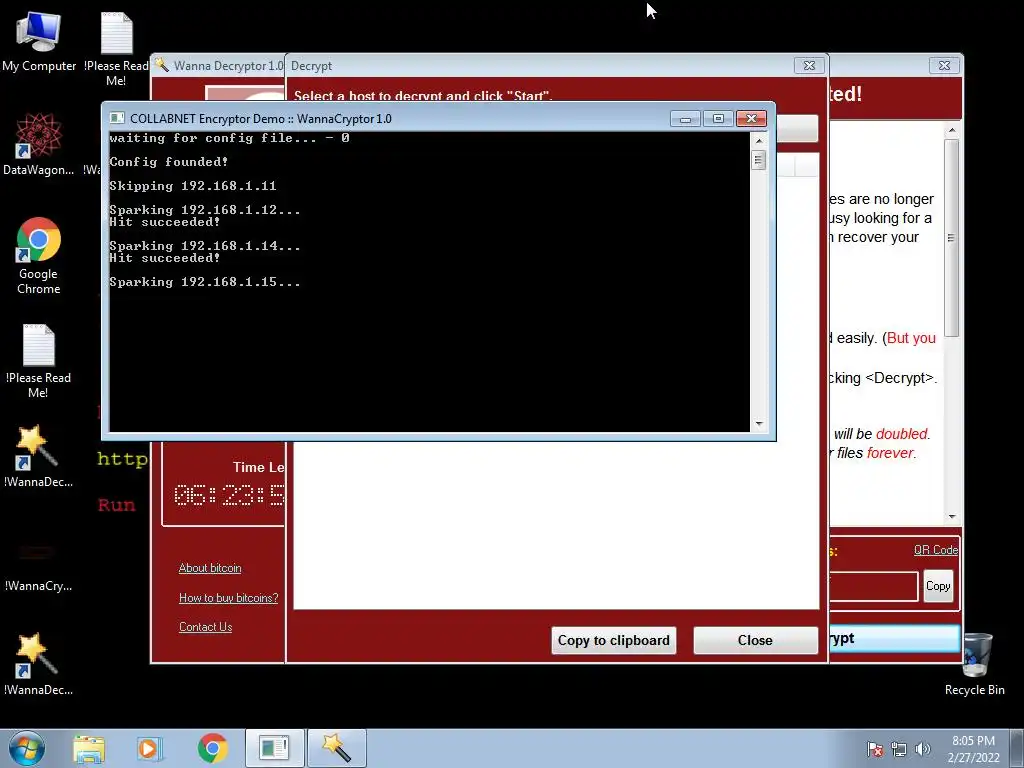
Task: Open About bitcoin link
Action: click(x=210, y=568)
